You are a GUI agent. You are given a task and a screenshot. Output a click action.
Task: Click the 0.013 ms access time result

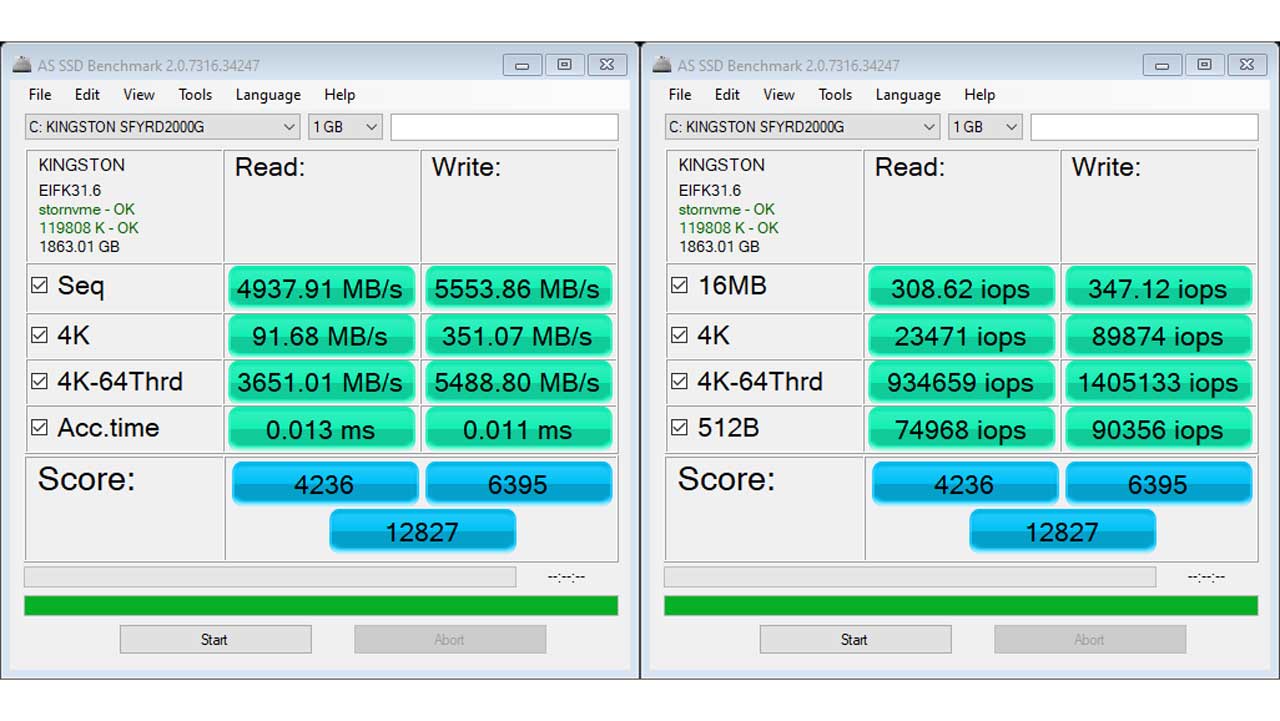(321, 429)
